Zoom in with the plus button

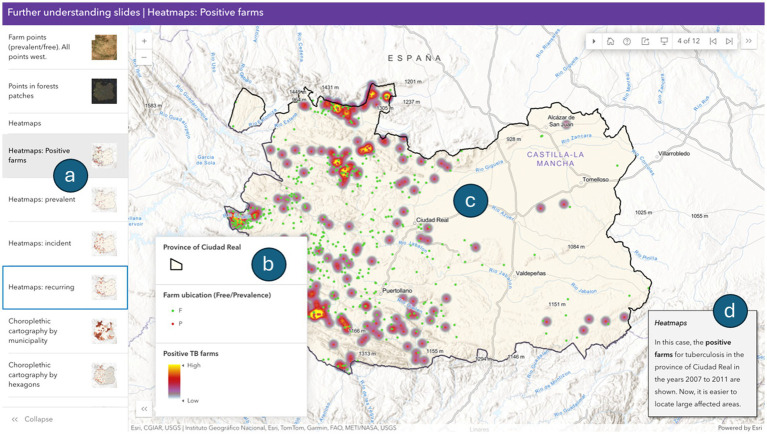(144, 41)
